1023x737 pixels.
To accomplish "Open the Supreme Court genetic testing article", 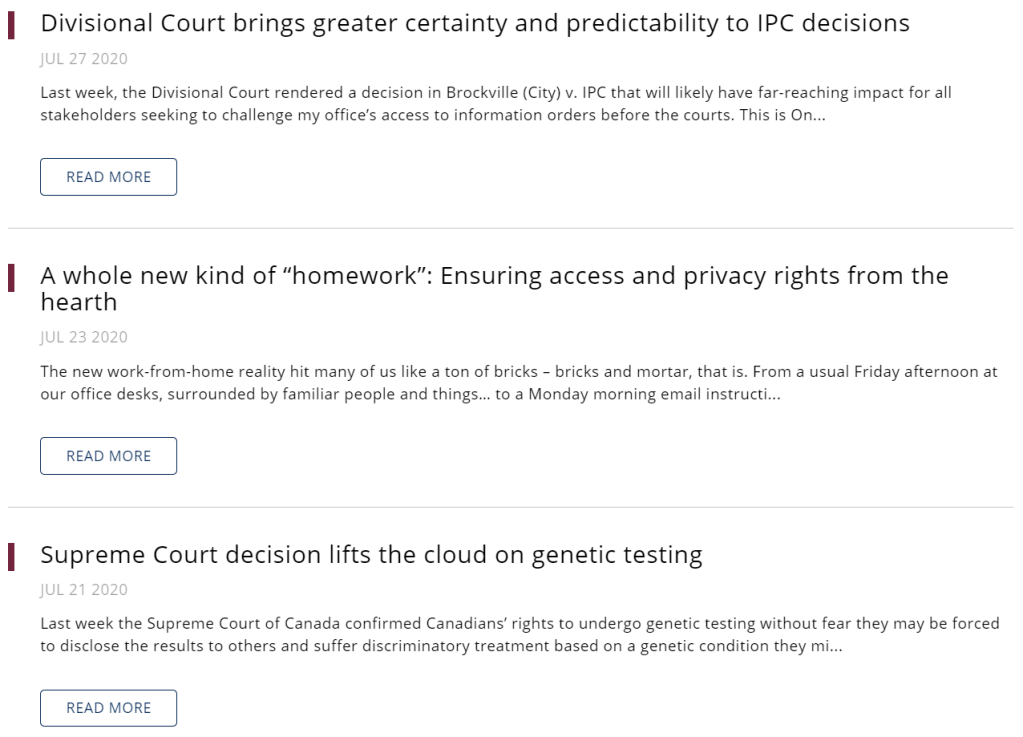I will click(x=371, y=555).
